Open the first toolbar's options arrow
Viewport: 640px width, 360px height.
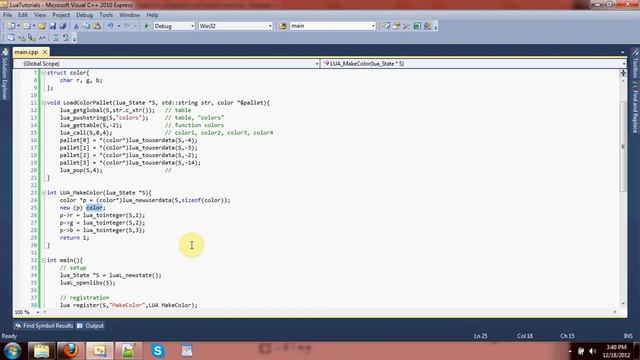[x=436, y=27]
